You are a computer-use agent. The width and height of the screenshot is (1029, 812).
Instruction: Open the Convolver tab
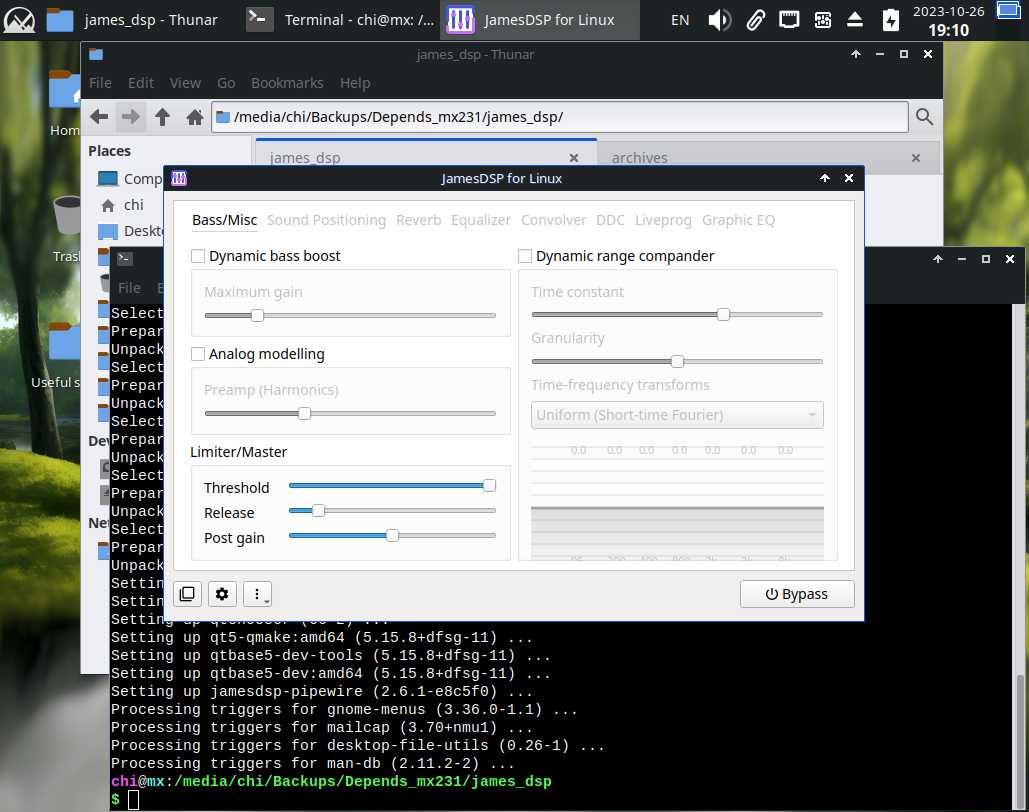[x=553, y=220]
